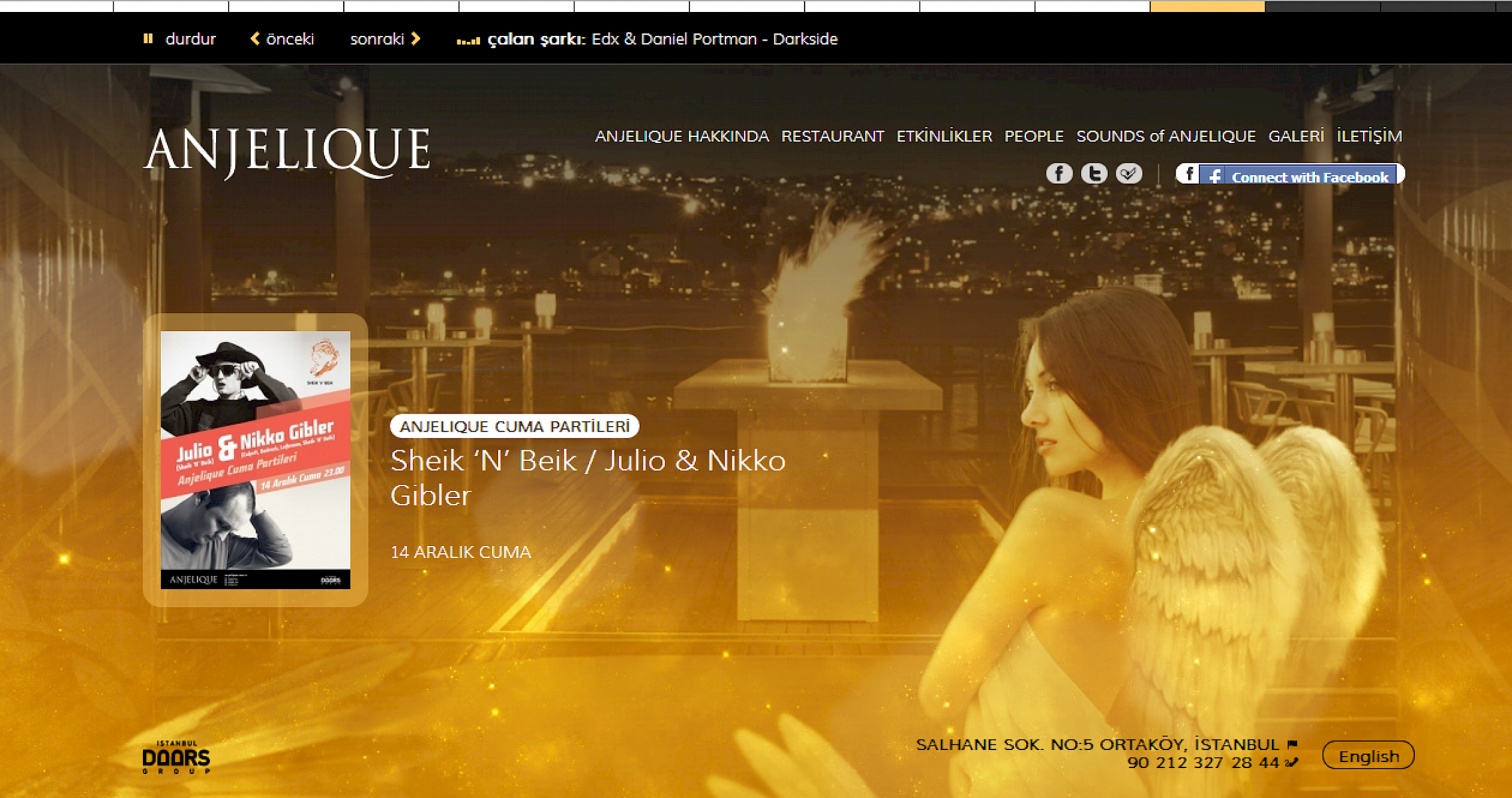Open ANJELIQUE HAKKINDA menu item

pos(682,136)
